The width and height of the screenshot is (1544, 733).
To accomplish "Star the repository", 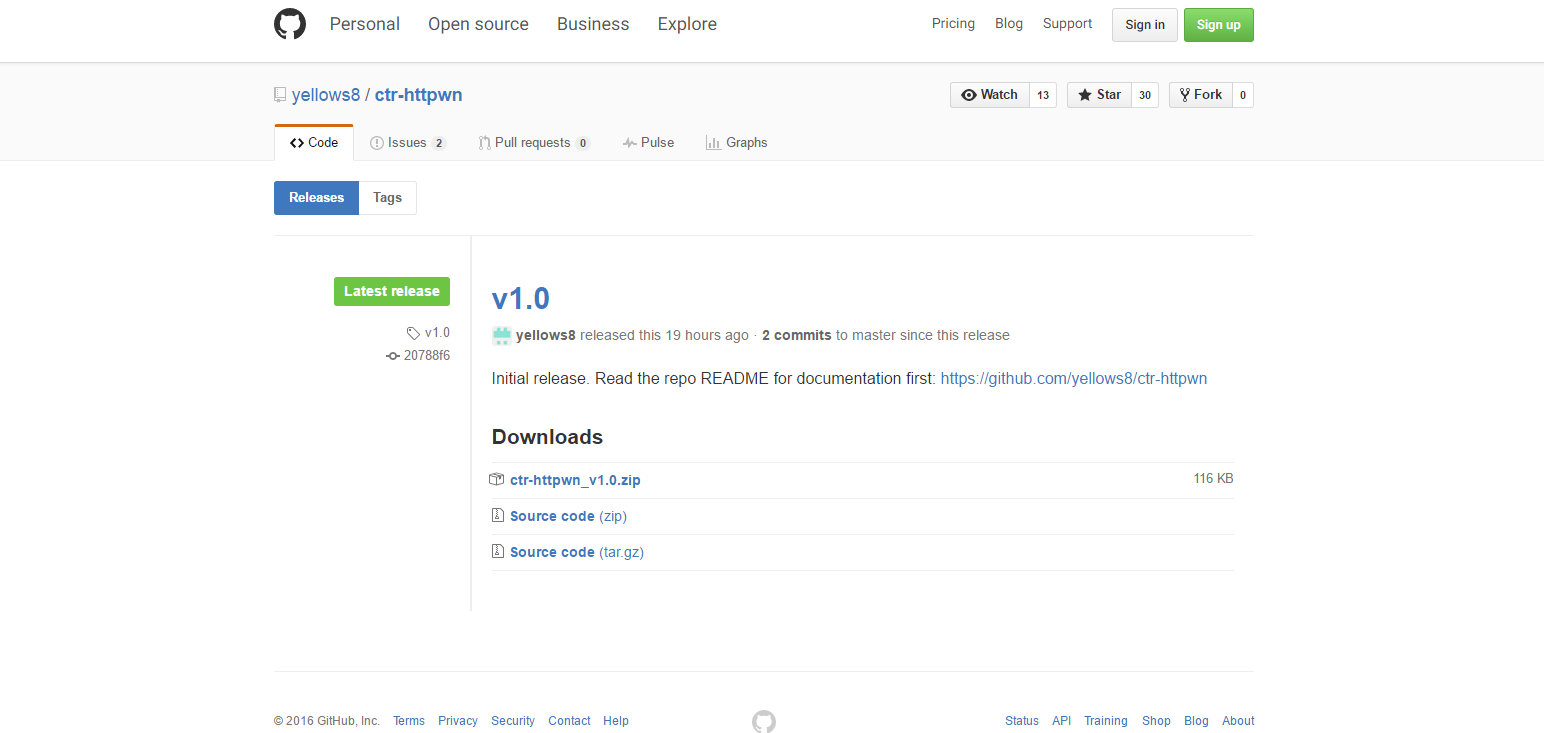I will click(x=1099, y=95).
